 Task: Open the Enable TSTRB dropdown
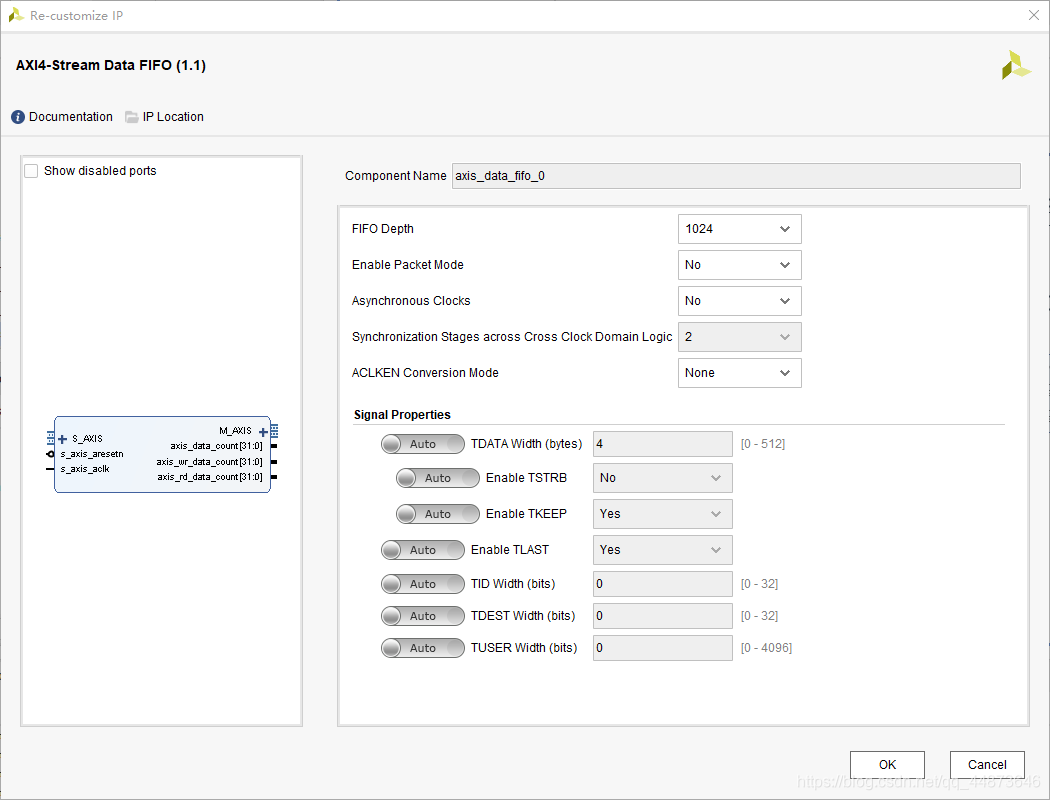tap(662, 478)
